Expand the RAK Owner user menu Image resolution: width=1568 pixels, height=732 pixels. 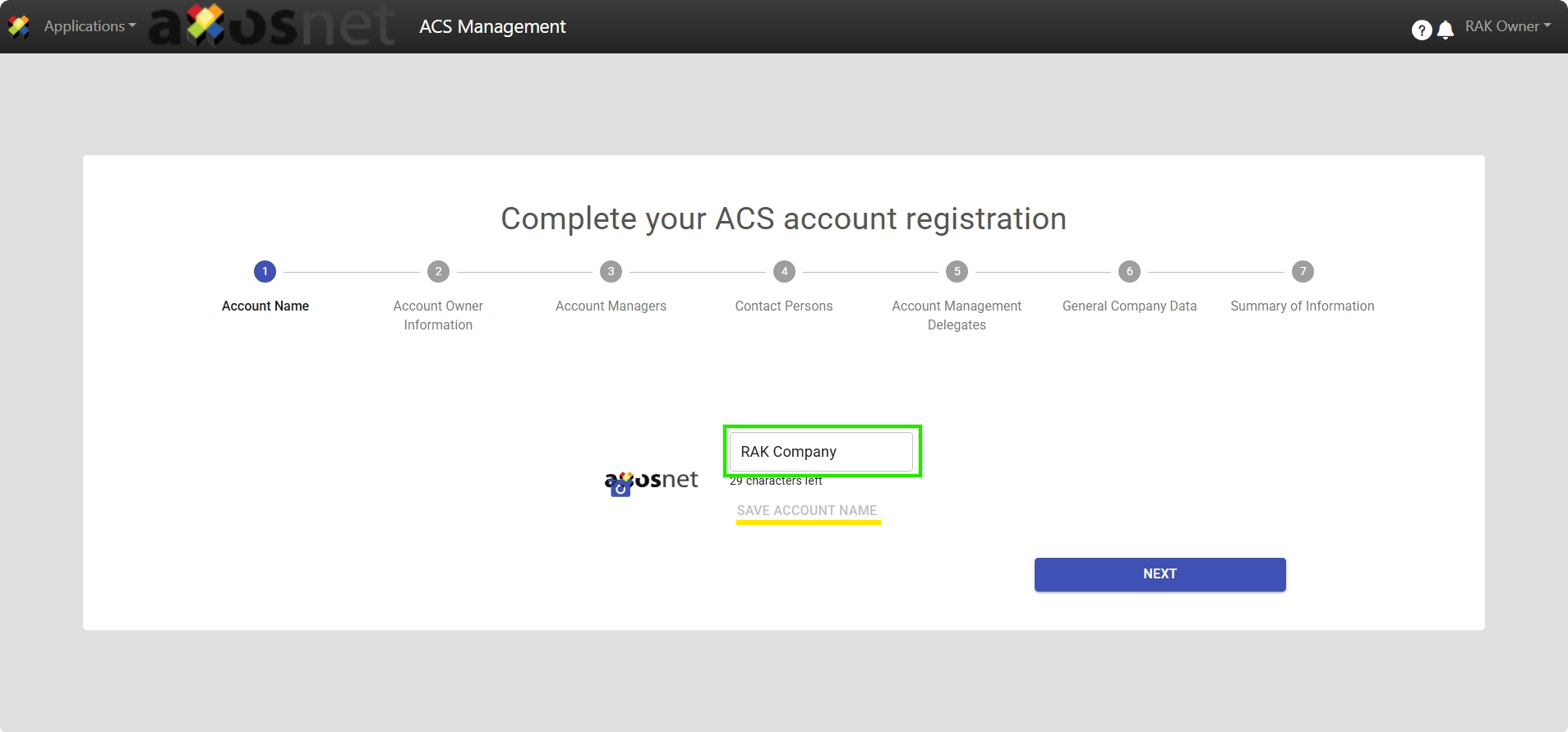[1507, 26]
